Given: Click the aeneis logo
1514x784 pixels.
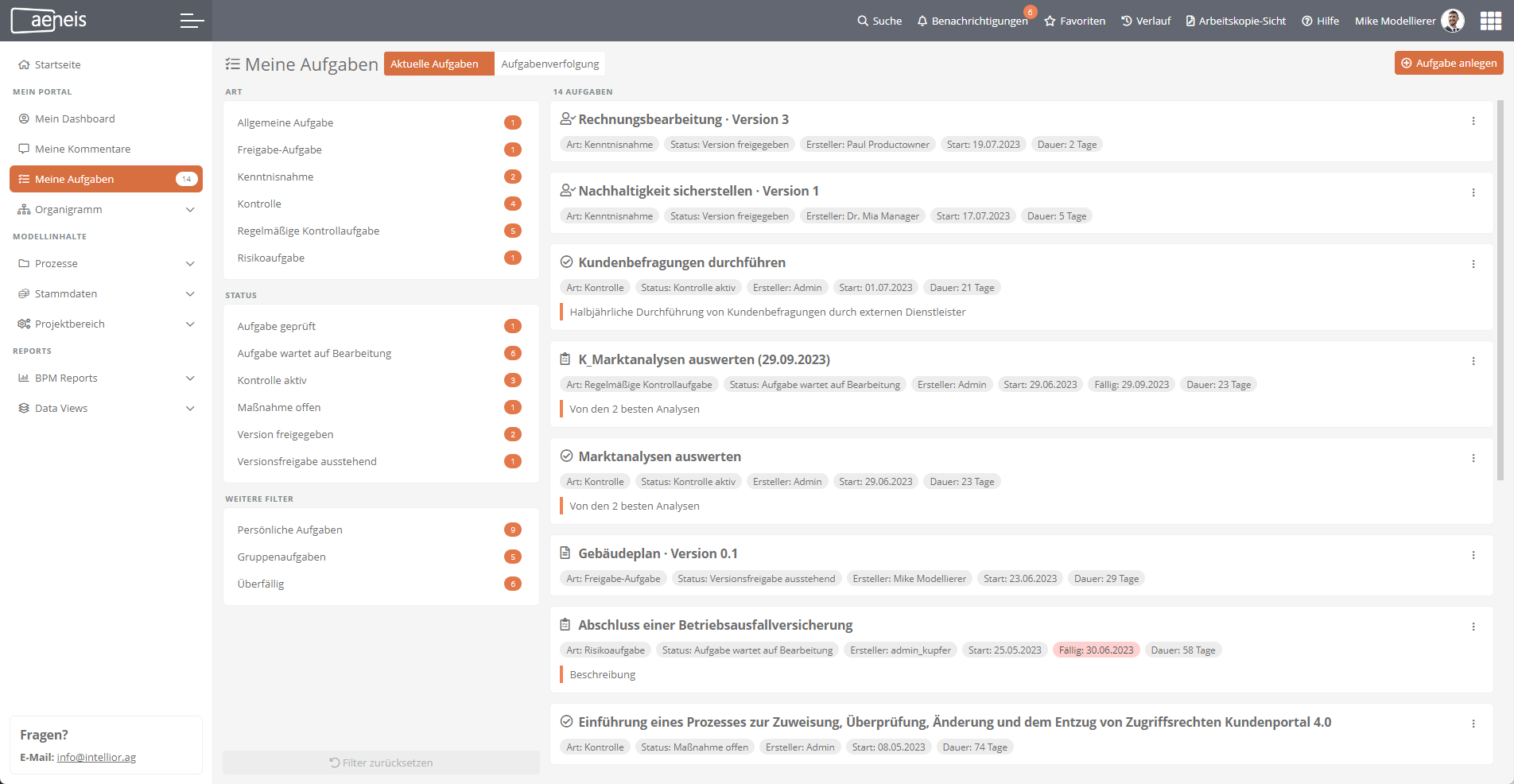Looking at the screenshot, I should click(49, 21).
